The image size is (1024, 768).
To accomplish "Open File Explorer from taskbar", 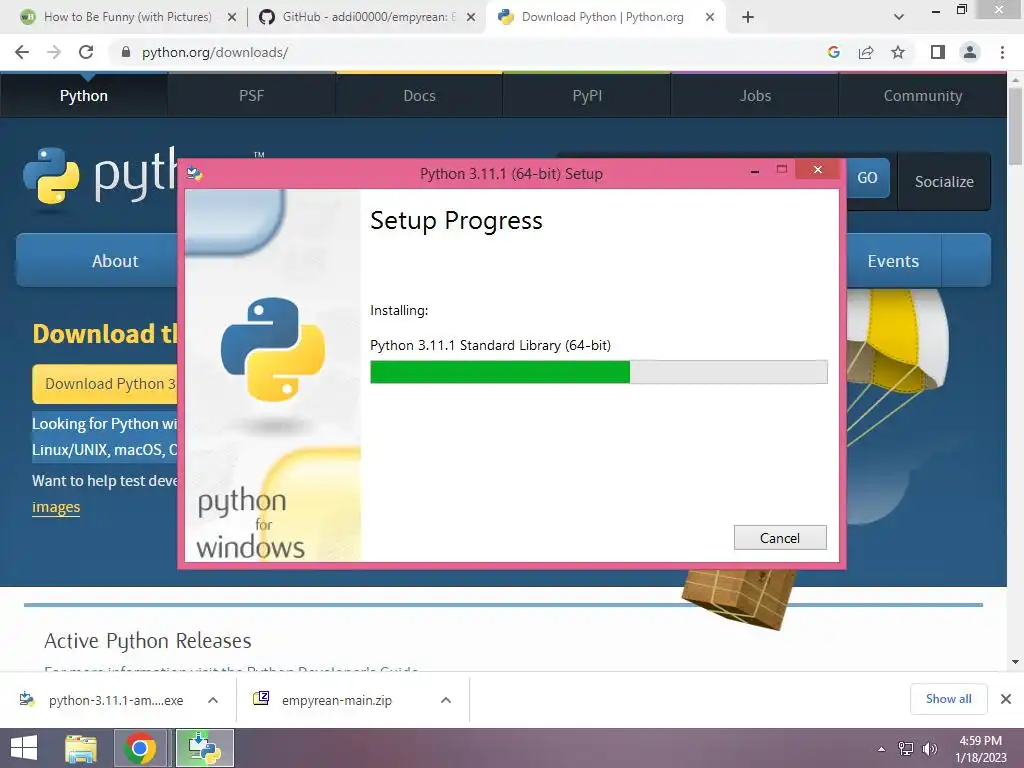I will point(81,748).
